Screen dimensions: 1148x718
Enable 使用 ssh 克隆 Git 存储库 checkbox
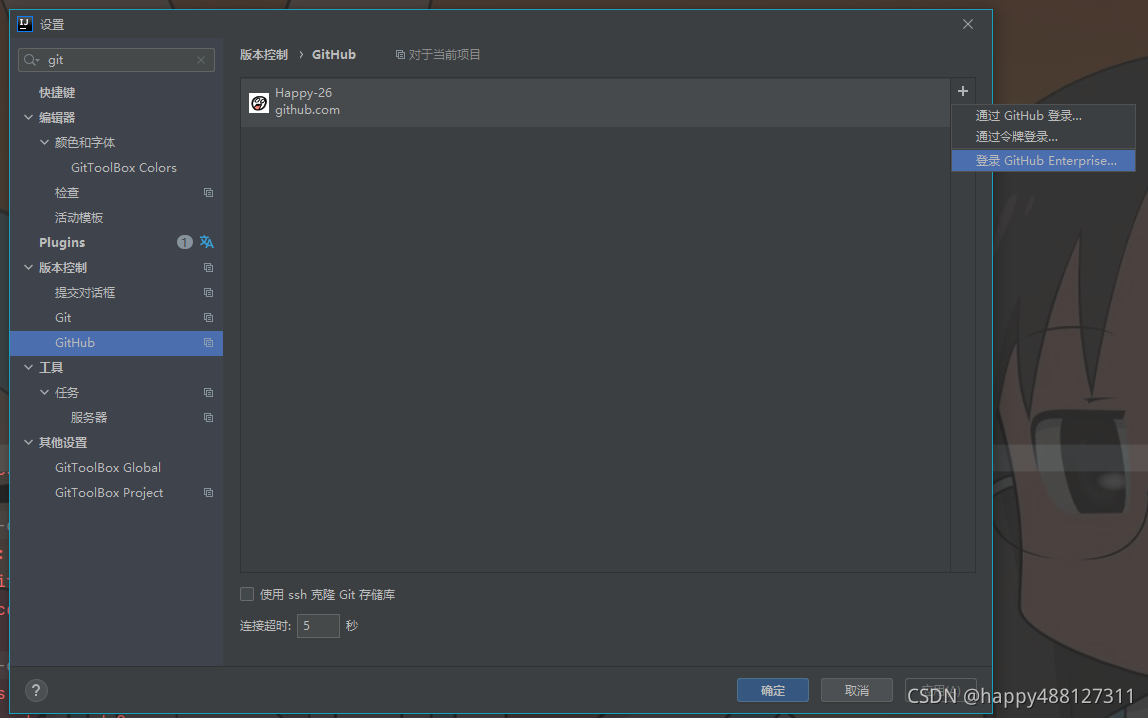coord(247,594)
